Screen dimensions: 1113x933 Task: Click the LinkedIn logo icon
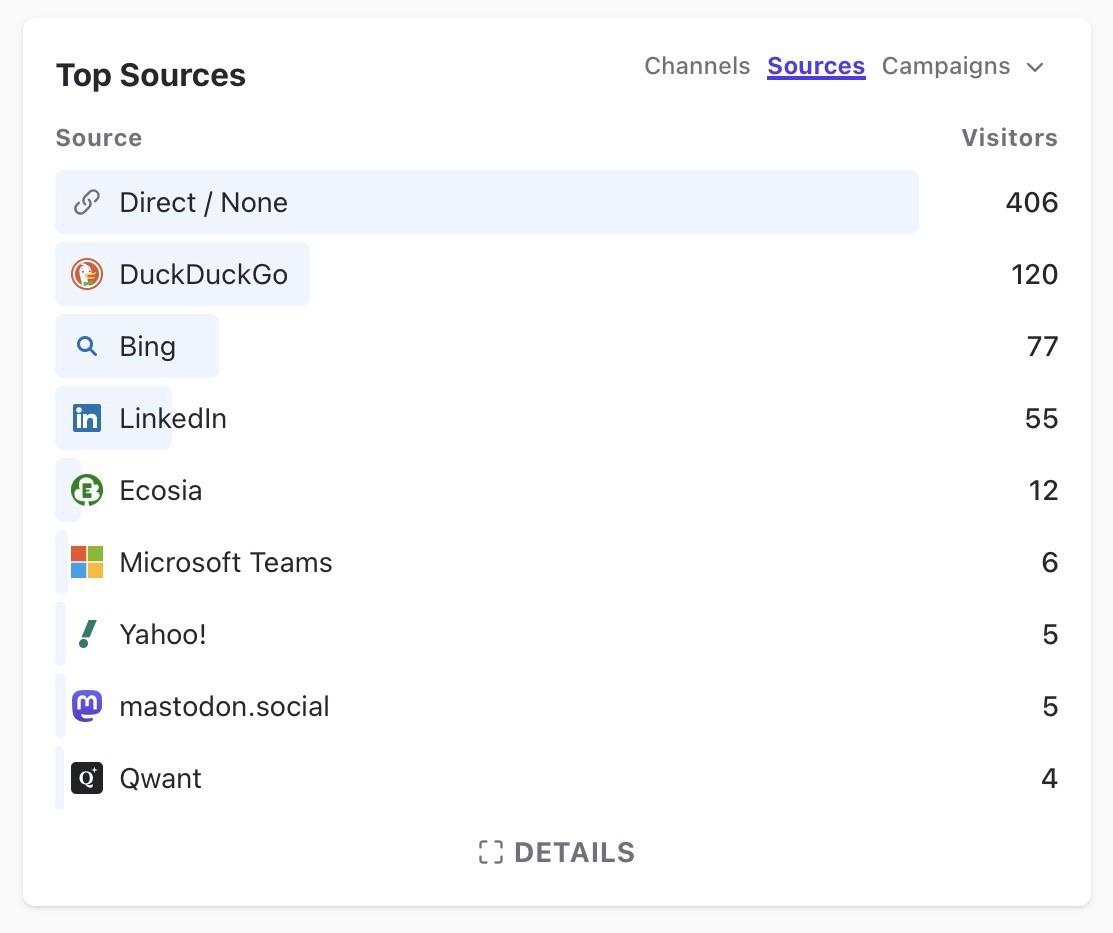pyautogui.click(x=87, y=419)
